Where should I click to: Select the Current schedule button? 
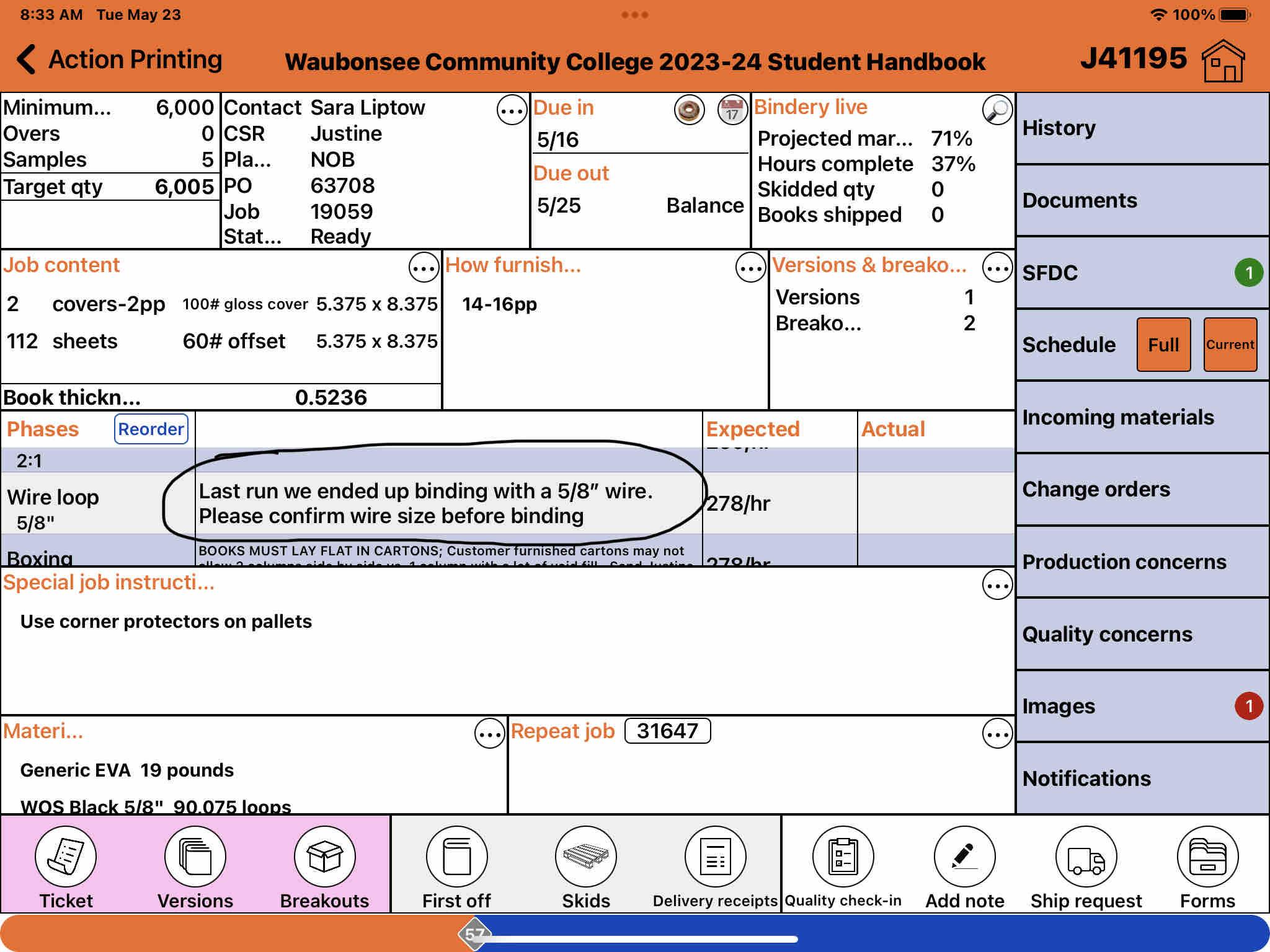pos(1230,345)
